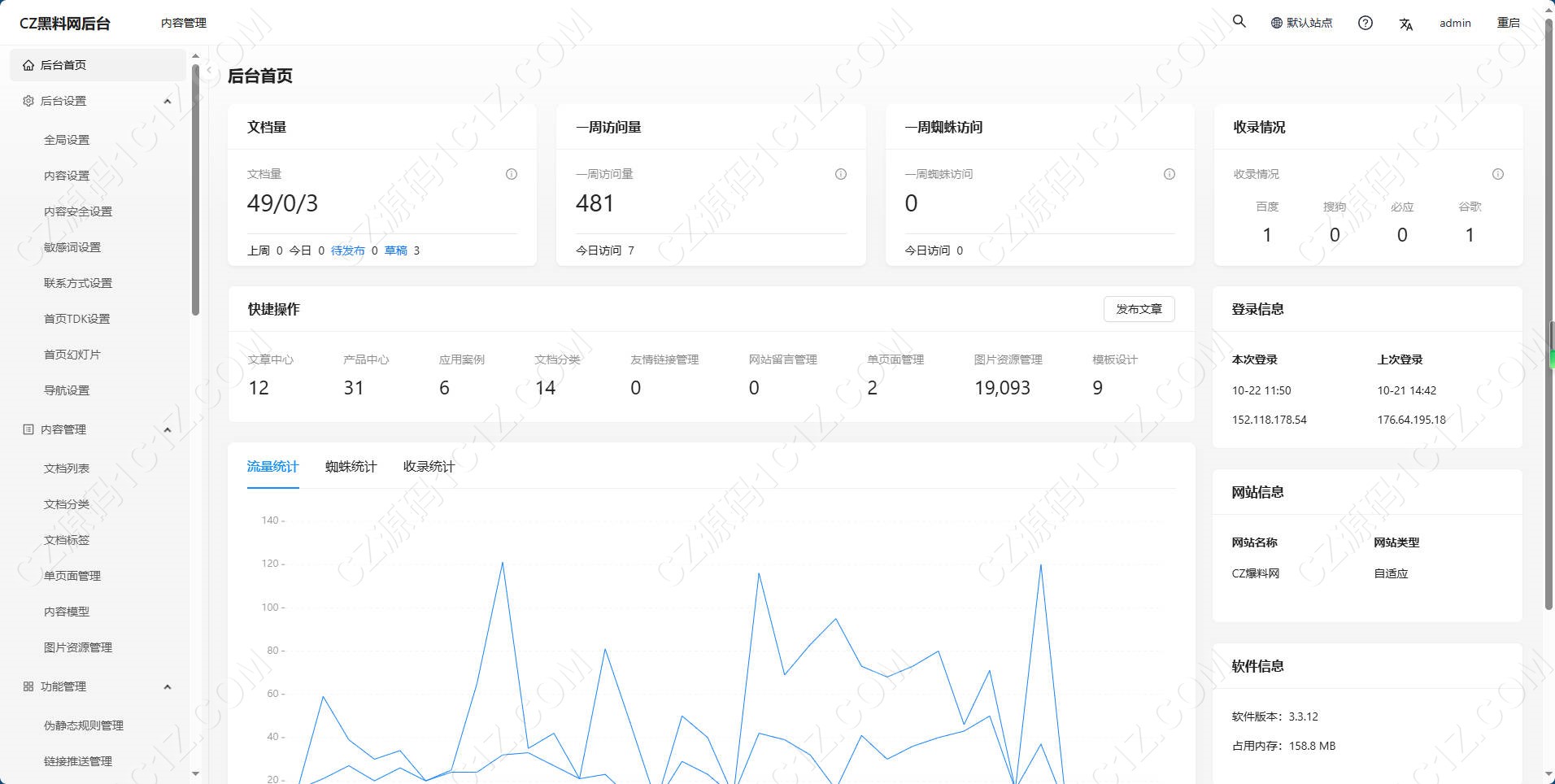This screenshot has width=1555, height=784.
Task: Open the 草稿 drafts link
Action: pyautogui.click(x=396, y=250)
